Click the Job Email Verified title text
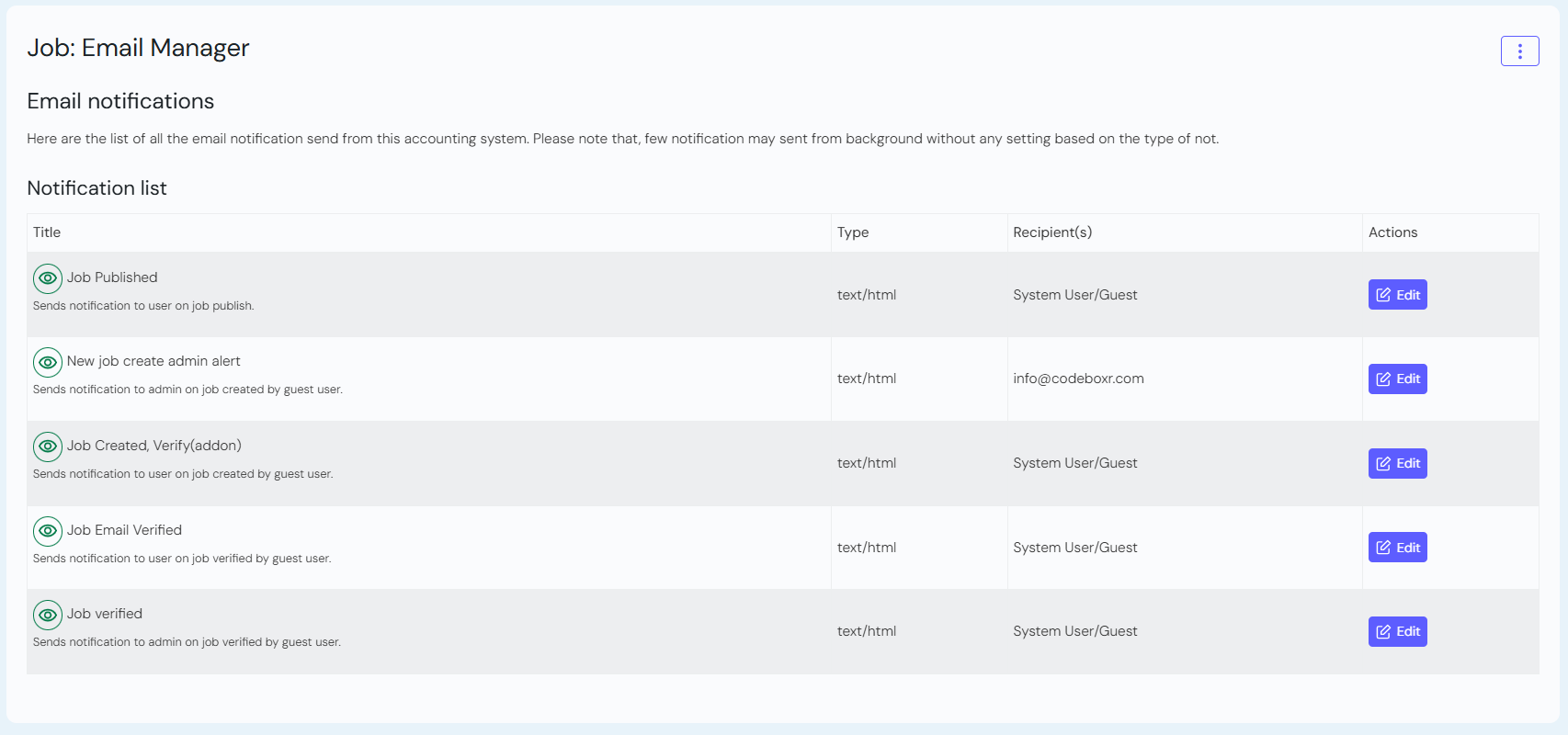 [124, 530]
